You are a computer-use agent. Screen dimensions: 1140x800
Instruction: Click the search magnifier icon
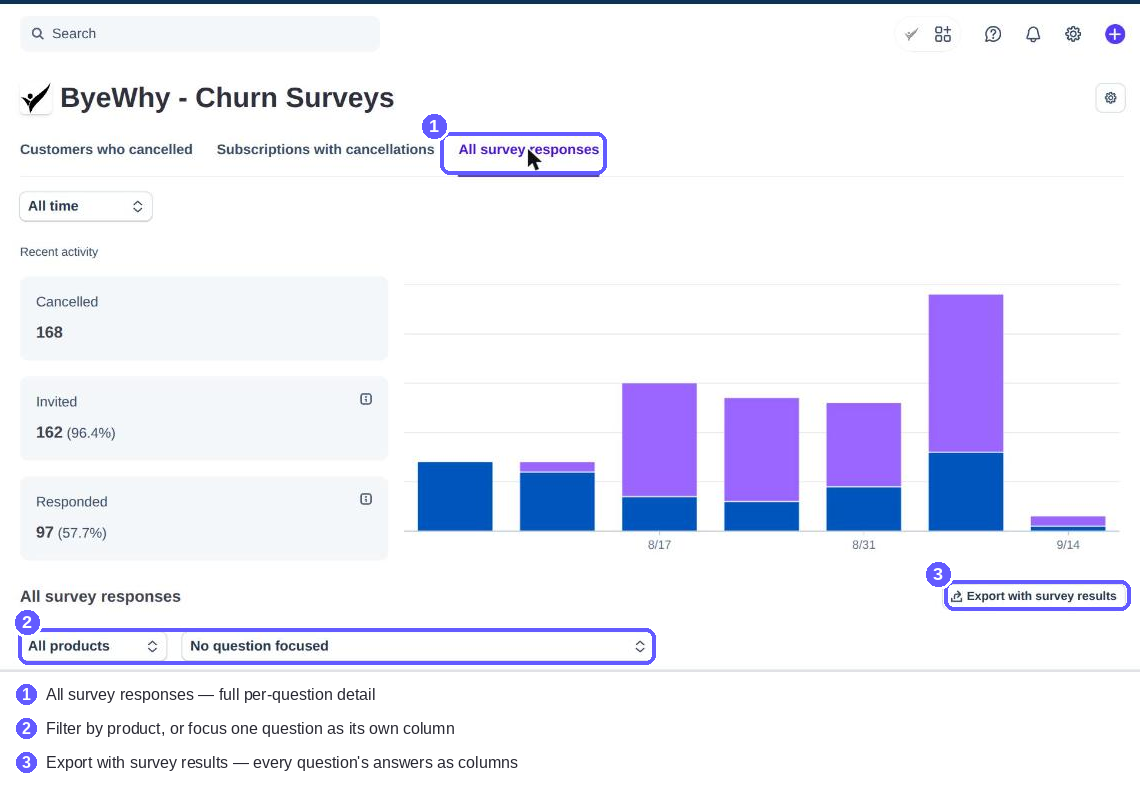coord(38,34)
